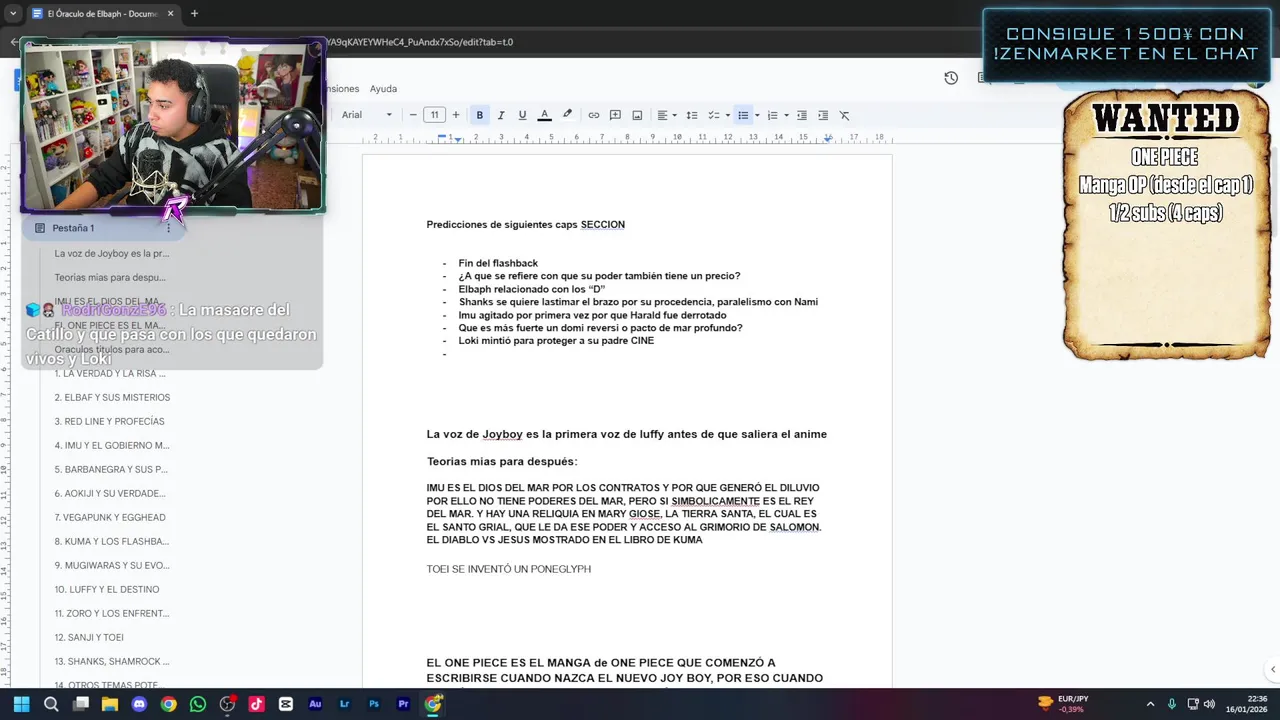The image size is (1280, 720).
Task: Decrease font size with minus button
Action: pyautogui.click(x=413, y=115)
